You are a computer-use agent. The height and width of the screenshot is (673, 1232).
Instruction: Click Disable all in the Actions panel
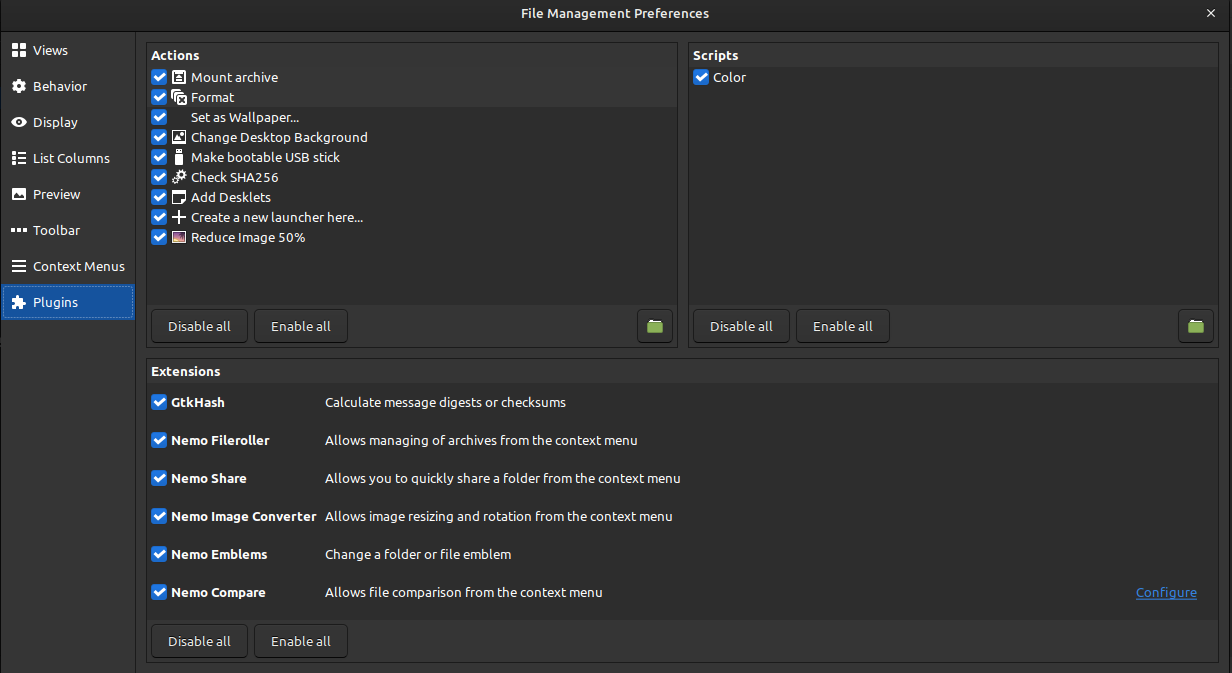pos(199,326)
